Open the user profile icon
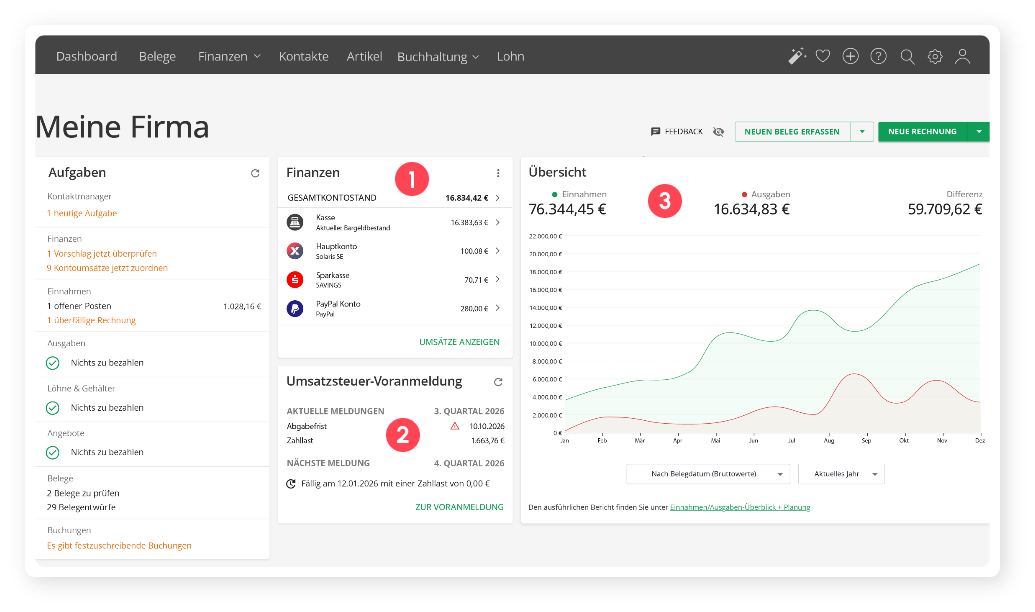The height and width of the screenshot is (612, 1035). [x=963, y=57]
